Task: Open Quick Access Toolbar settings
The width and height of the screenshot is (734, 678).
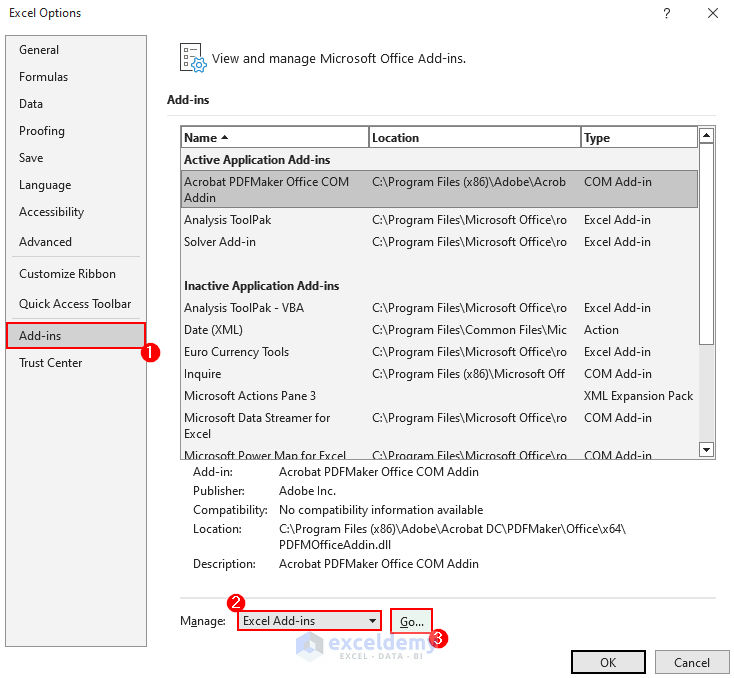Action: (x=75, y=304)
